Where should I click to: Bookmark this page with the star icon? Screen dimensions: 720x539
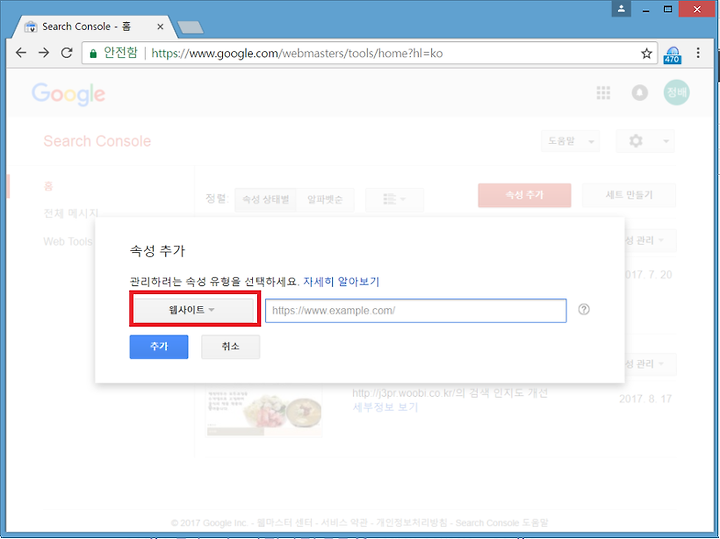(647, 53)
